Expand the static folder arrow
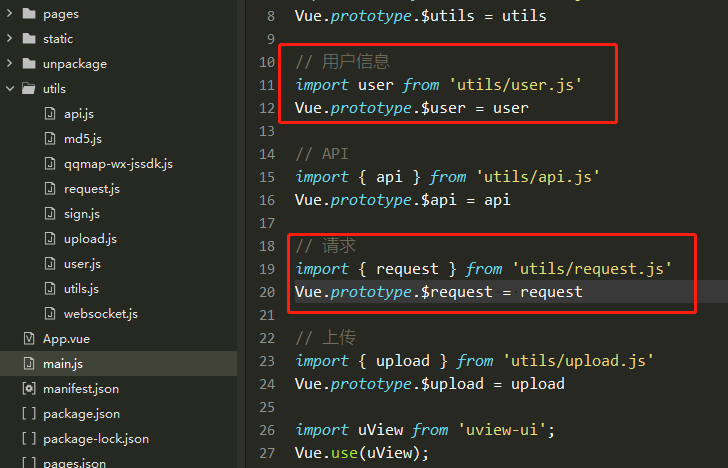The width and height of the screenshot is (728, 468). click(9, 38)
